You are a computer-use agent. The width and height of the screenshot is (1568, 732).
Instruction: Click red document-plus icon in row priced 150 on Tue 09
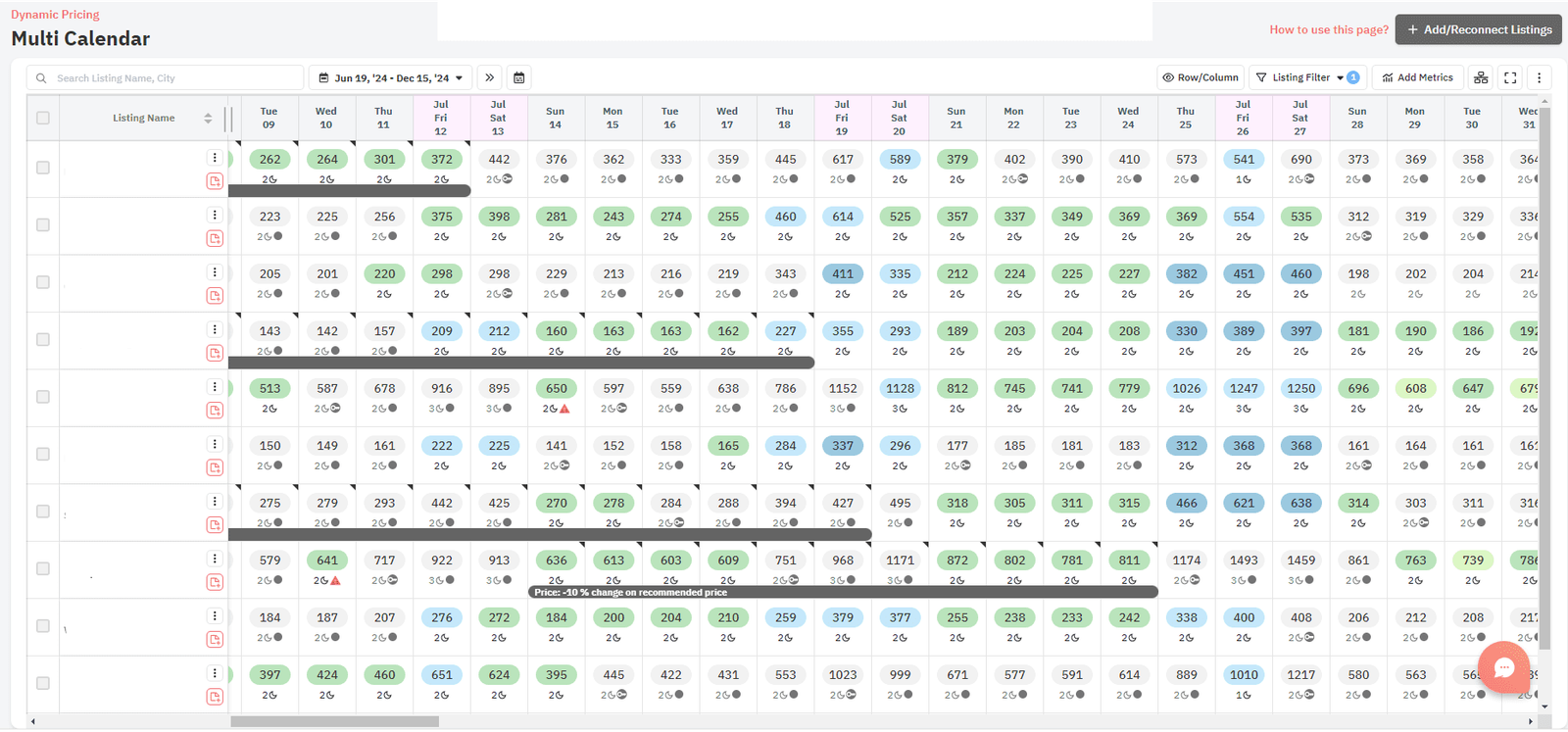point(215,467)
